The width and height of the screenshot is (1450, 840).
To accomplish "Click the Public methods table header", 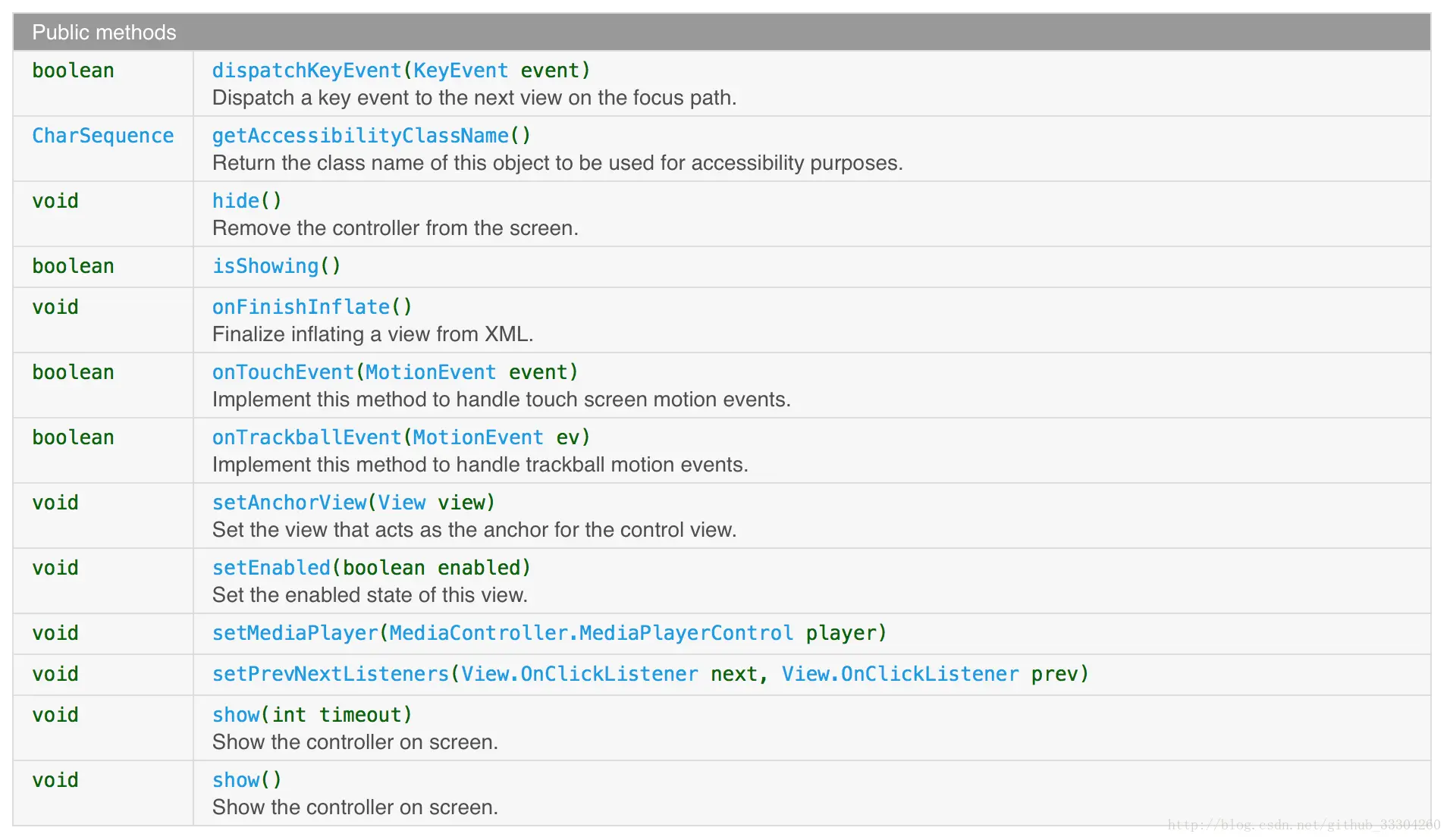I will tap(104, 33).
